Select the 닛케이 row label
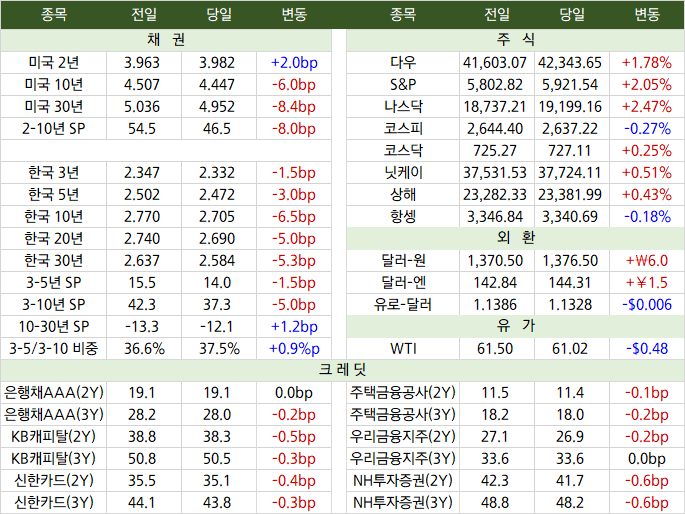The height and width of the screenshot is (514, 685). (x=403, y=173)
